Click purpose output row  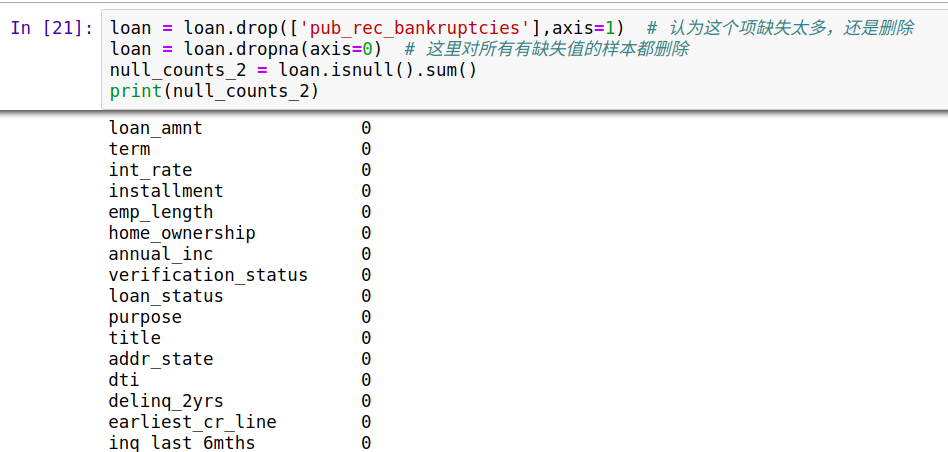click(240, 317)
